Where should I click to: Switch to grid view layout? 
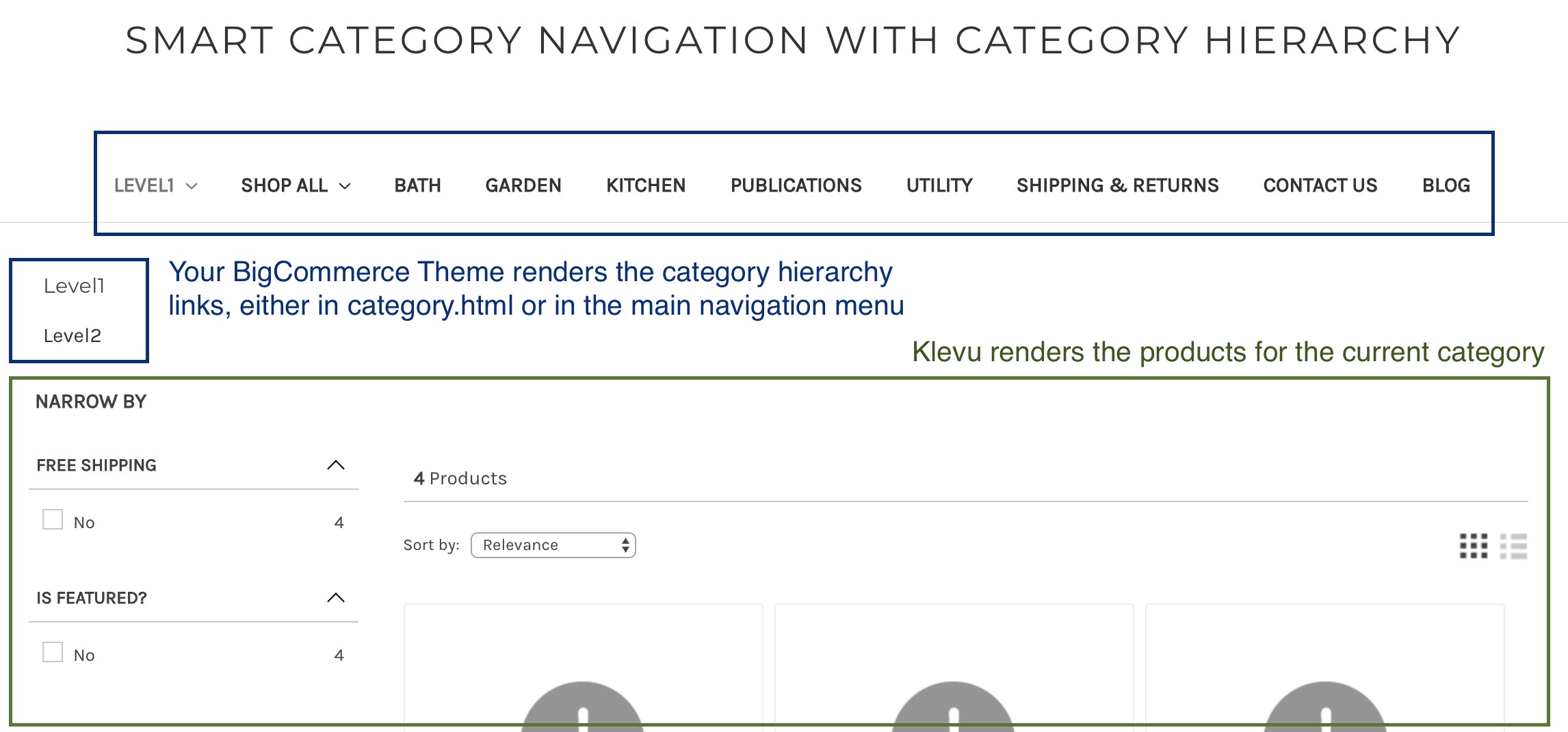1473,546
